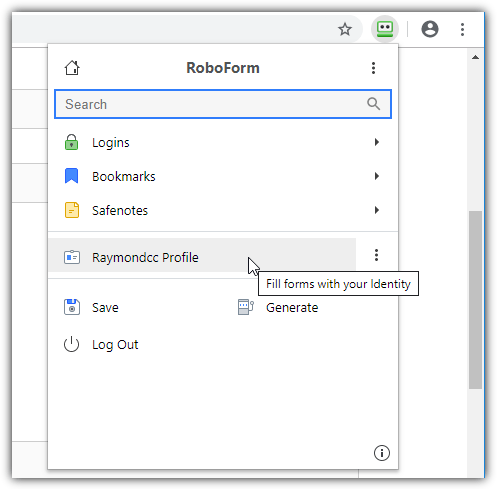The width and height of the screenshot is (497, 489).
Task: Click the scrollbar up arrow
Action: point(475,57)
